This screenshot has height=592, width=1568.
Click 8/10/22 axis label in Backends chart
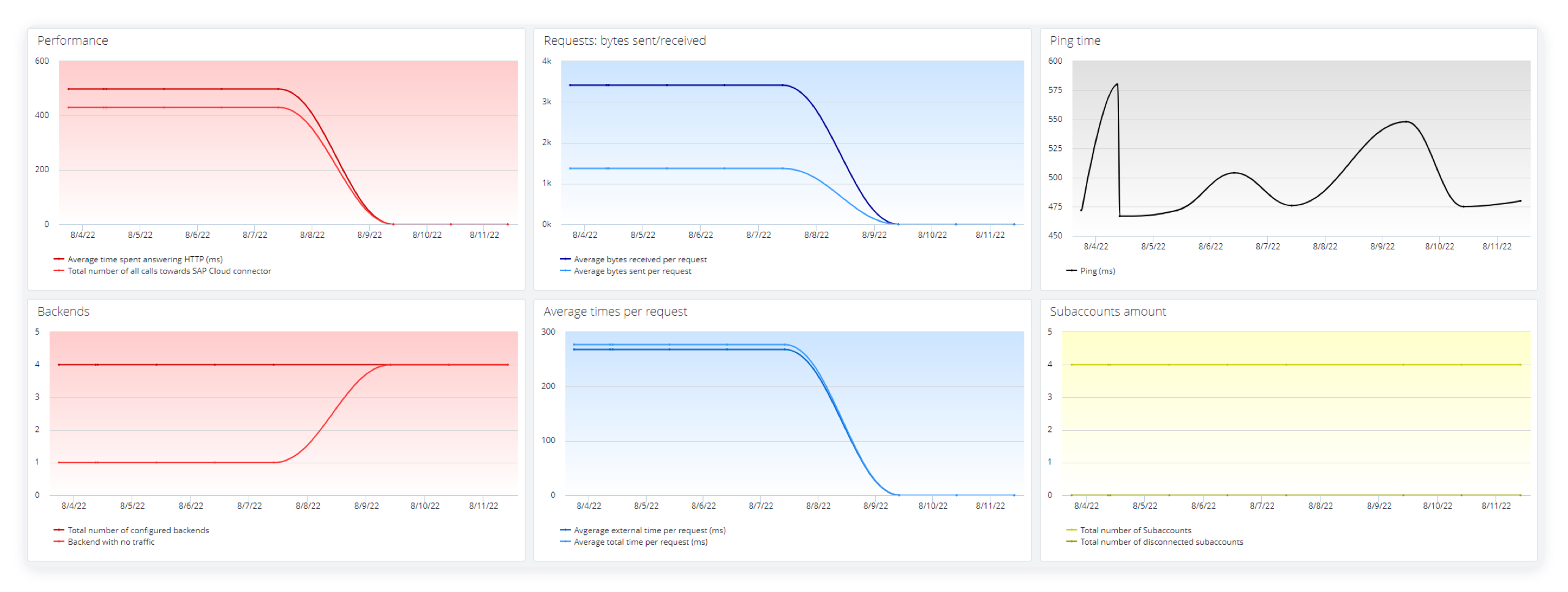(x=425, y=506)
